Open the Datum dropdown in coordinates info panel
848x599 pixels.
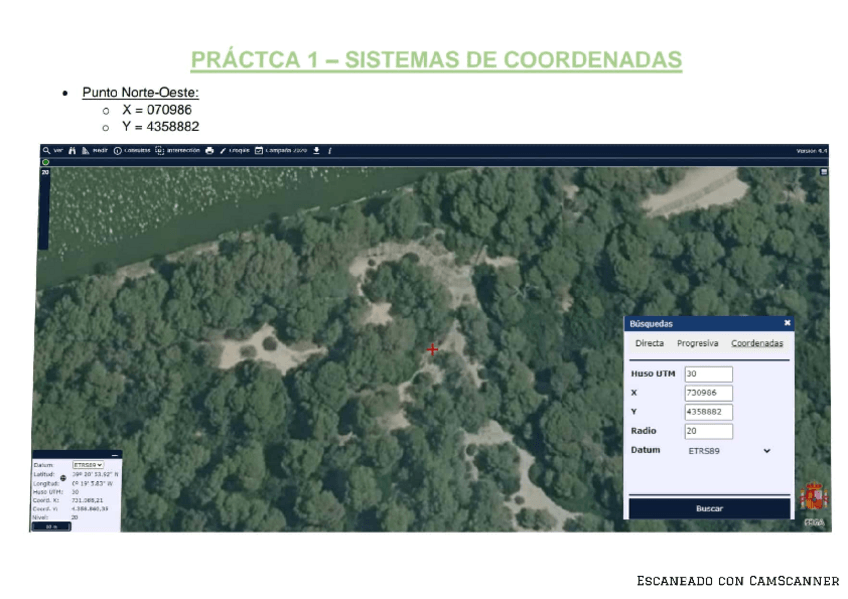click(x=88, y=465)
